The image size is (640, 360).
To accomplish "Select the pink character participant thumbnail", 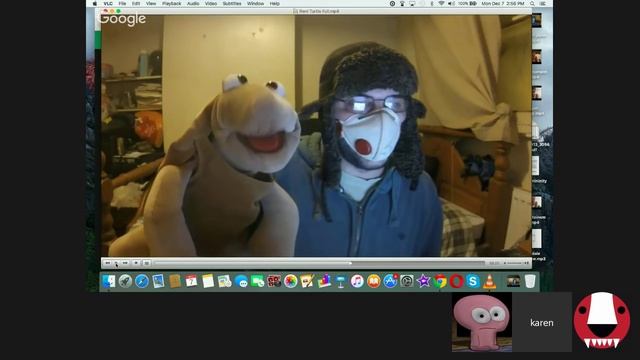I will coord(482,322).
